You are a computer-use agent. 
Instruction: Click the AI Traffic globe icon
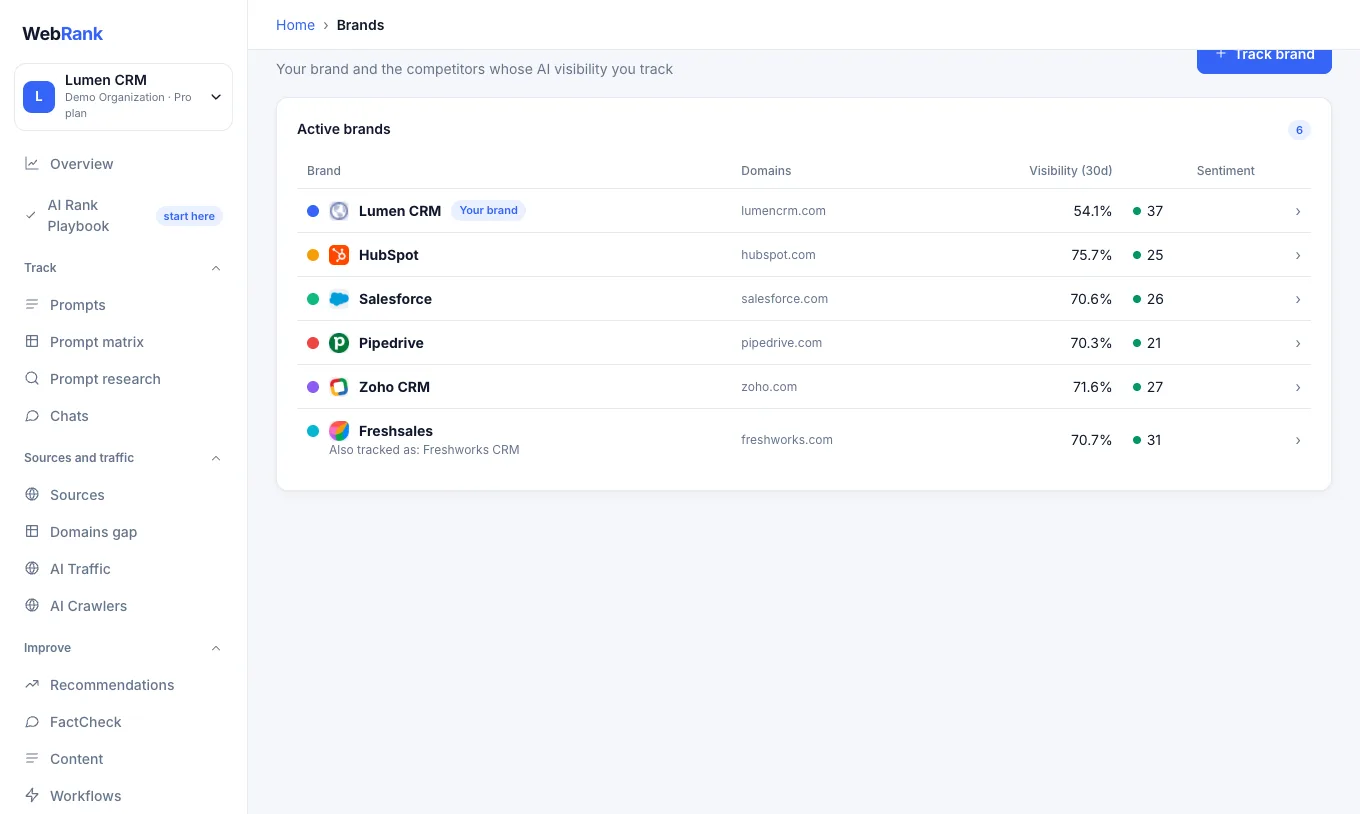tap(32, 569)
